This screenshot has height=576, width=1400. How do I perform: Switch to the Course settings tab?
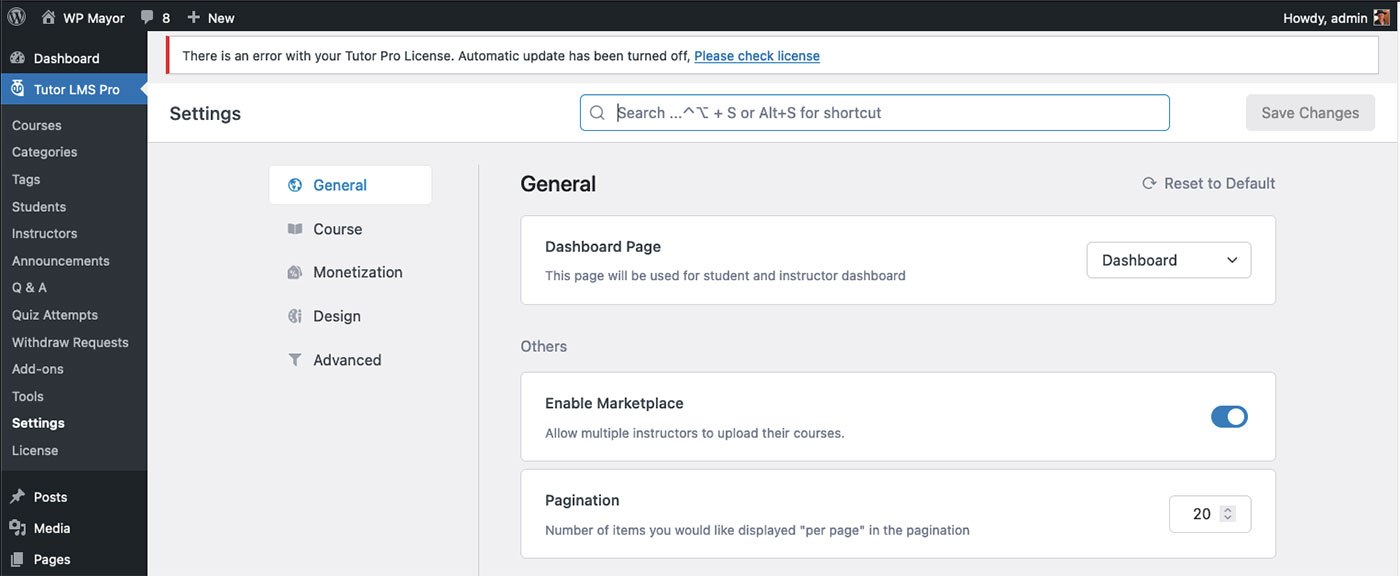point(337,229)
